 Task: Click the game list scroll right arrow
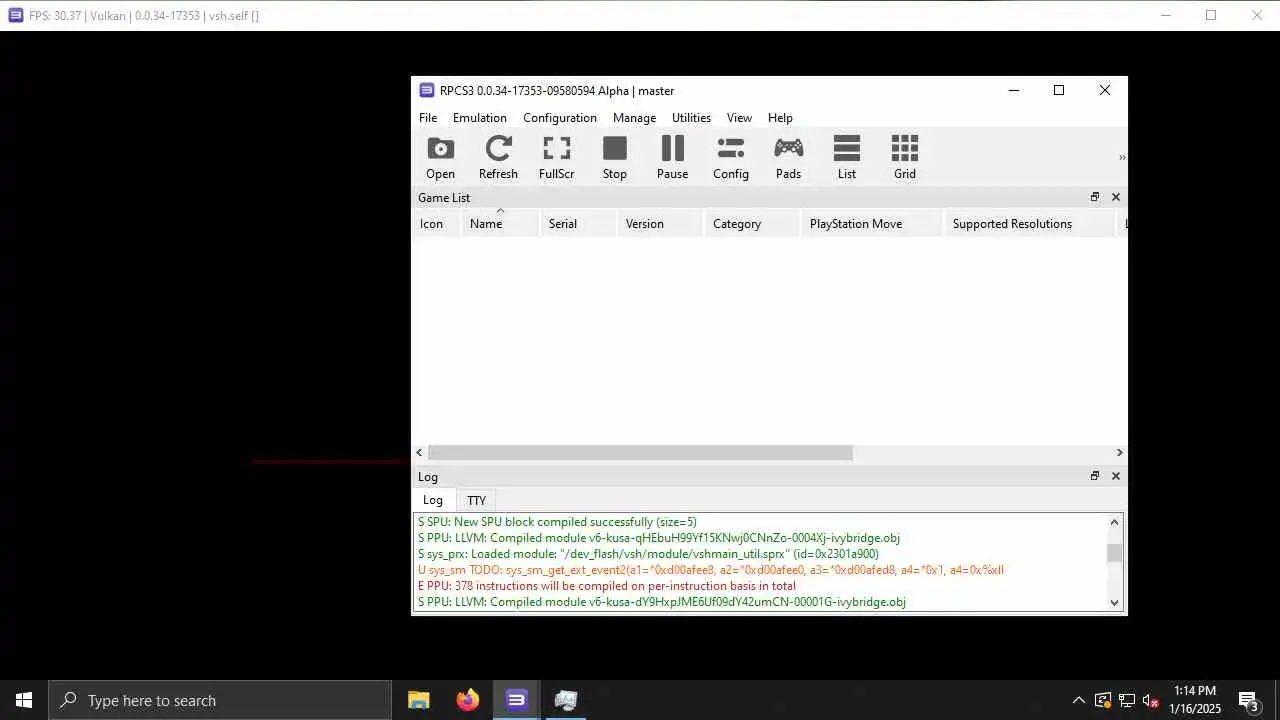1119,453
